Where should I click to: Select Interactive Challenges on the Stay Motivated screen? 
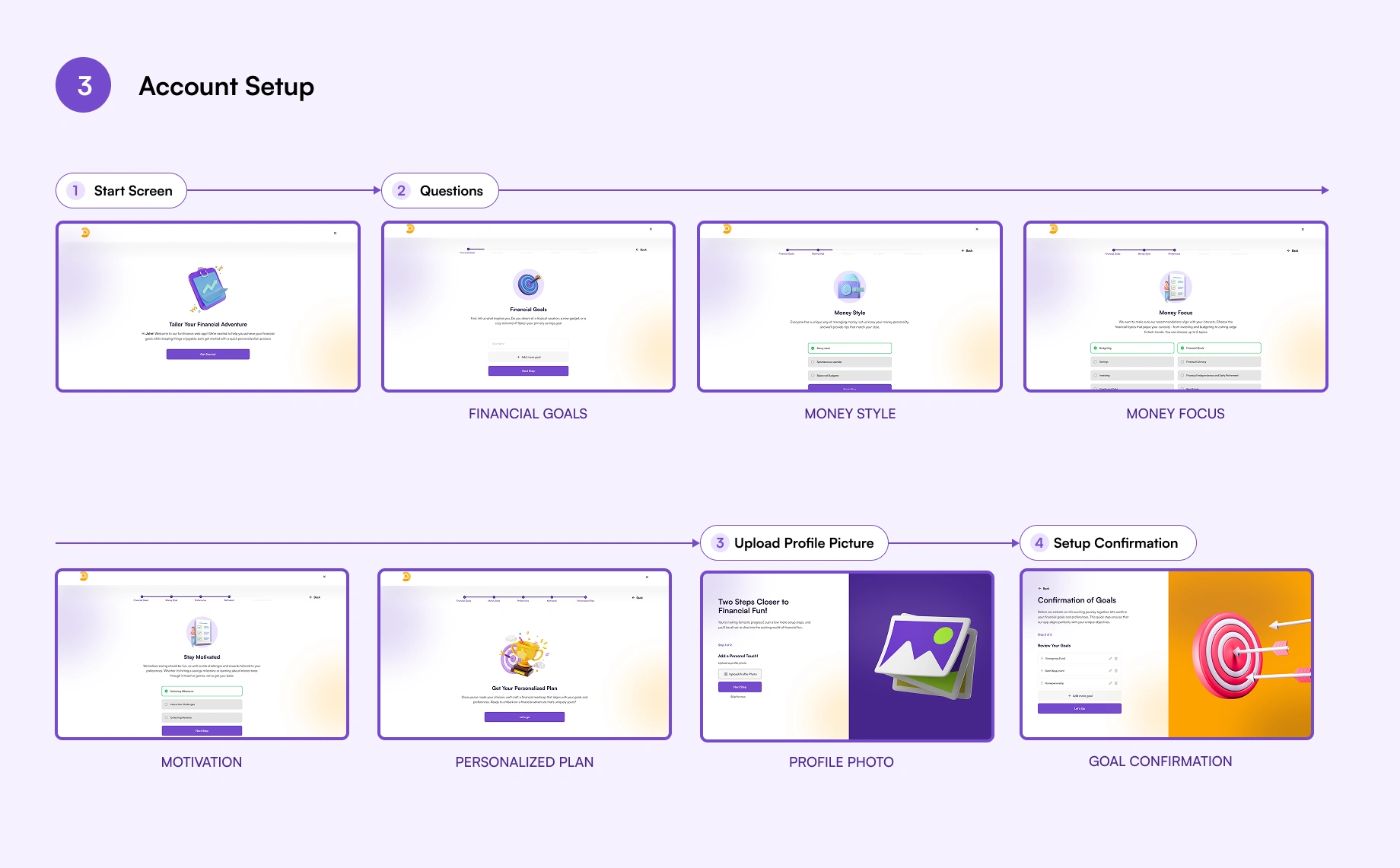(202, 704)
